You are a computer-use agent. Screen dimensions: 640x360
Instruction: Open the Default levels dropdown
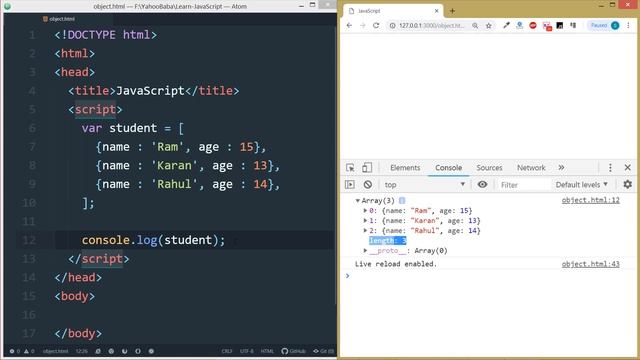point(582,184)
